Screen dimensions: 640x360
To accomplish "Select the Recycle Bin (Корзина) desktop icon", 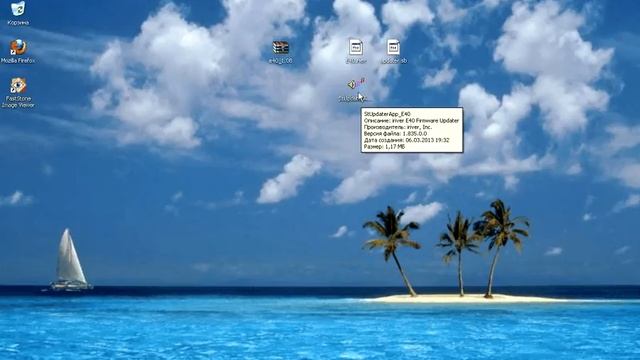I will pyautogui.click(x=18, y=9).
